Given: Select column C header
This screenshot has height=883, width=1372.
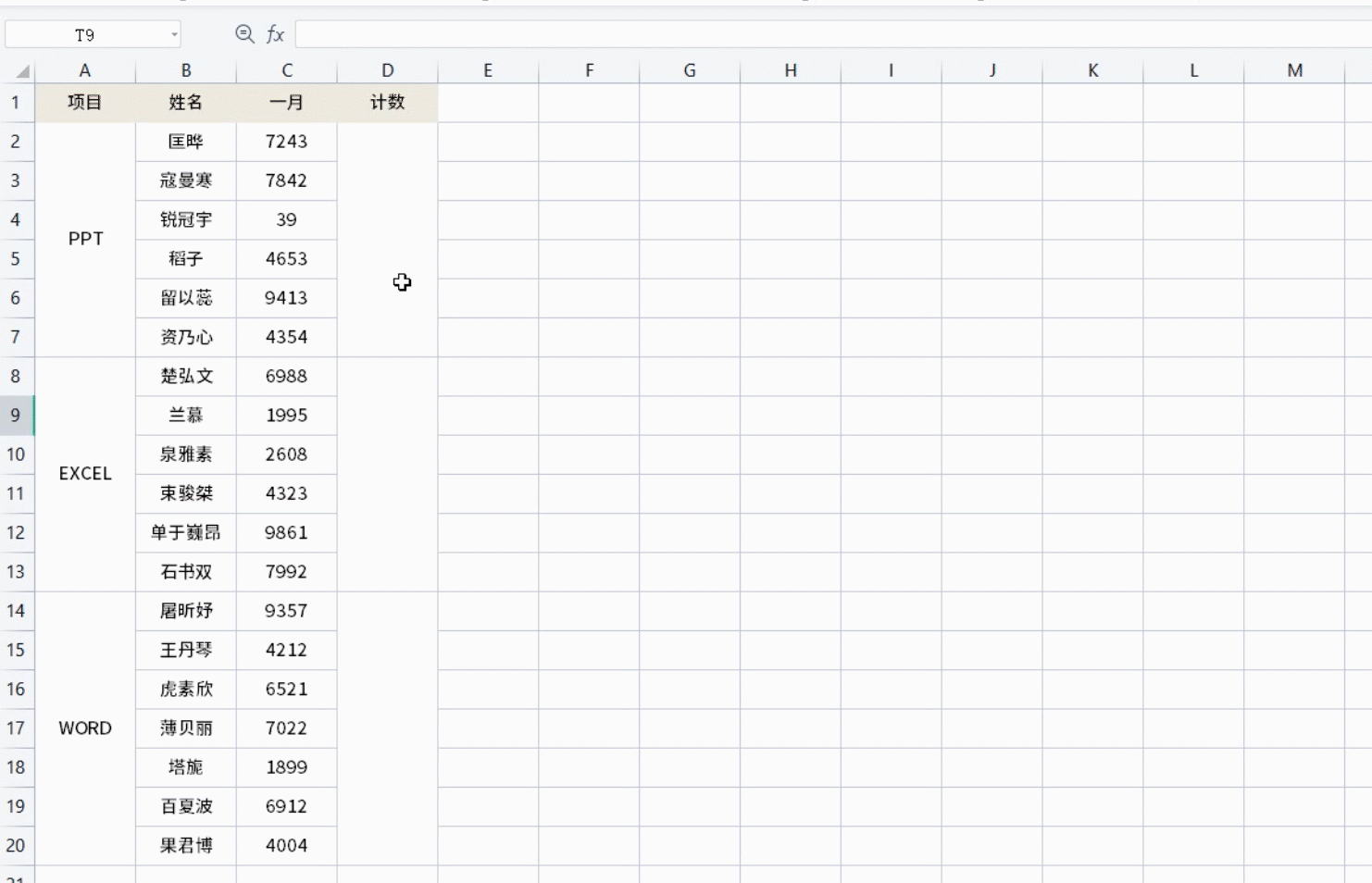Looking at the screenshot, I should [287, 70].
